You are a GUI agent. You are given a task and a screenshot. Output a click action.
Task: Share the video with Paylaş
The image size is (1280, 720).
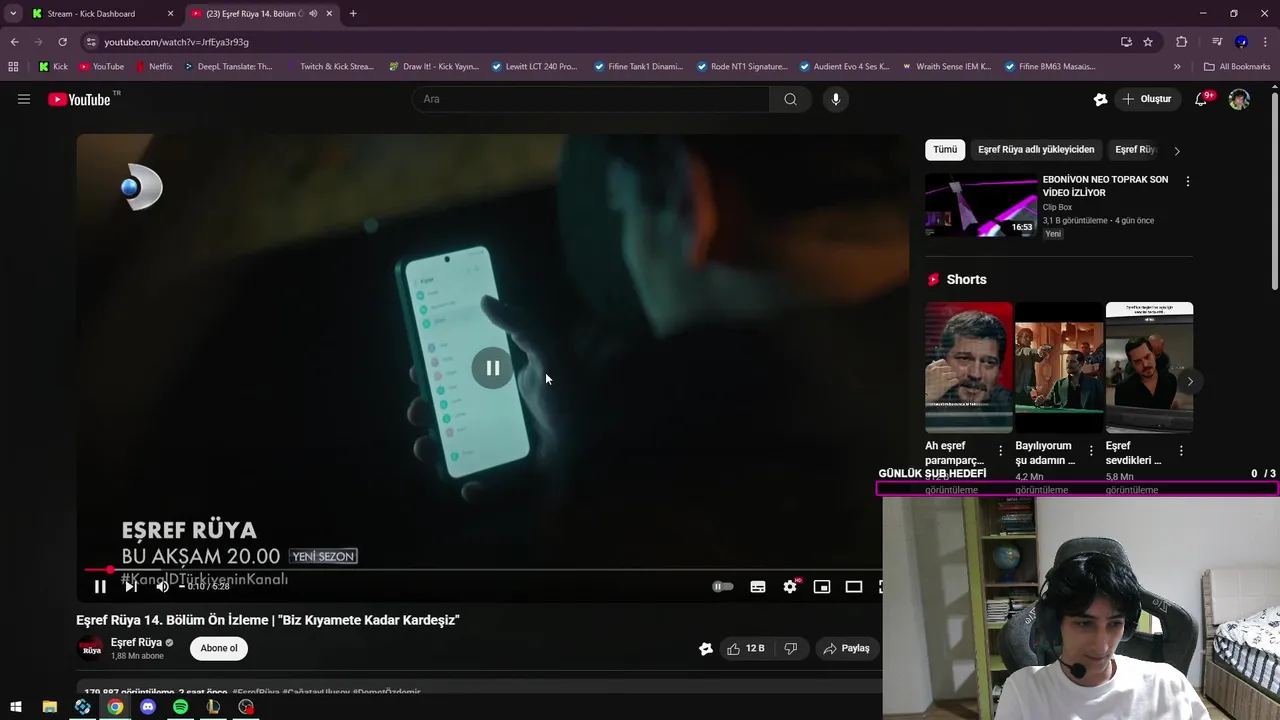846,649
